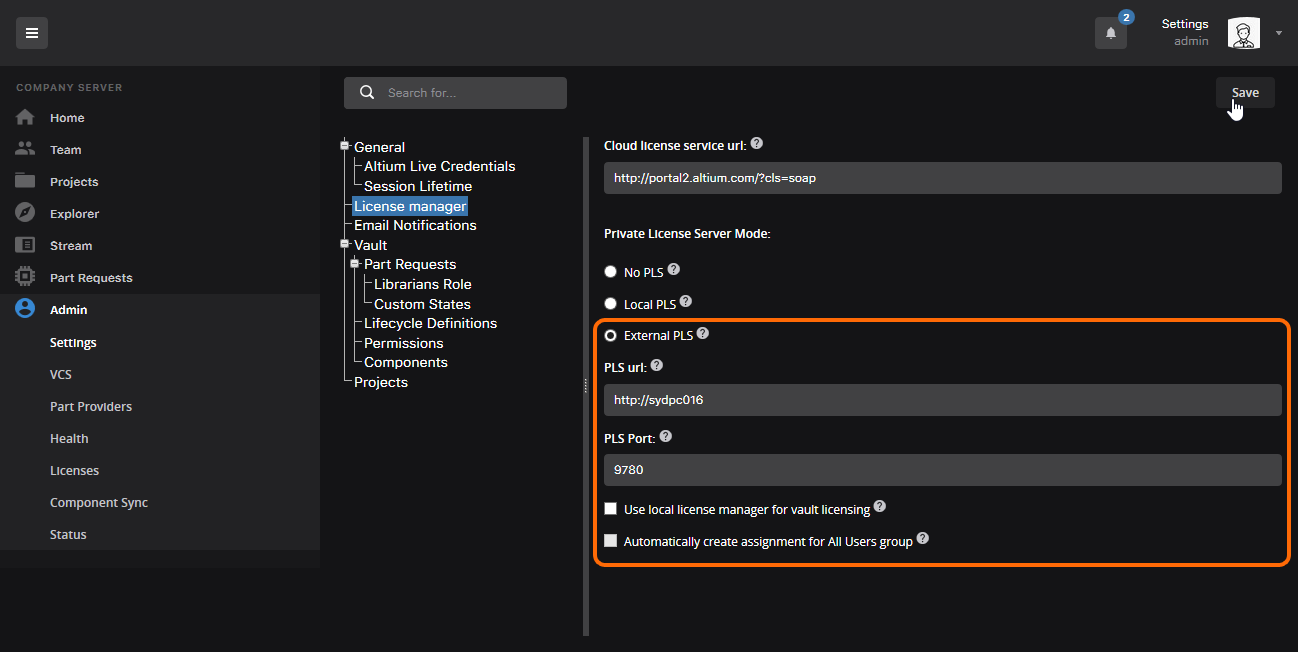Collapse the General tree node
This screenshot has width=1298, height=652.
pyautogui.click(x=345, y=146)
